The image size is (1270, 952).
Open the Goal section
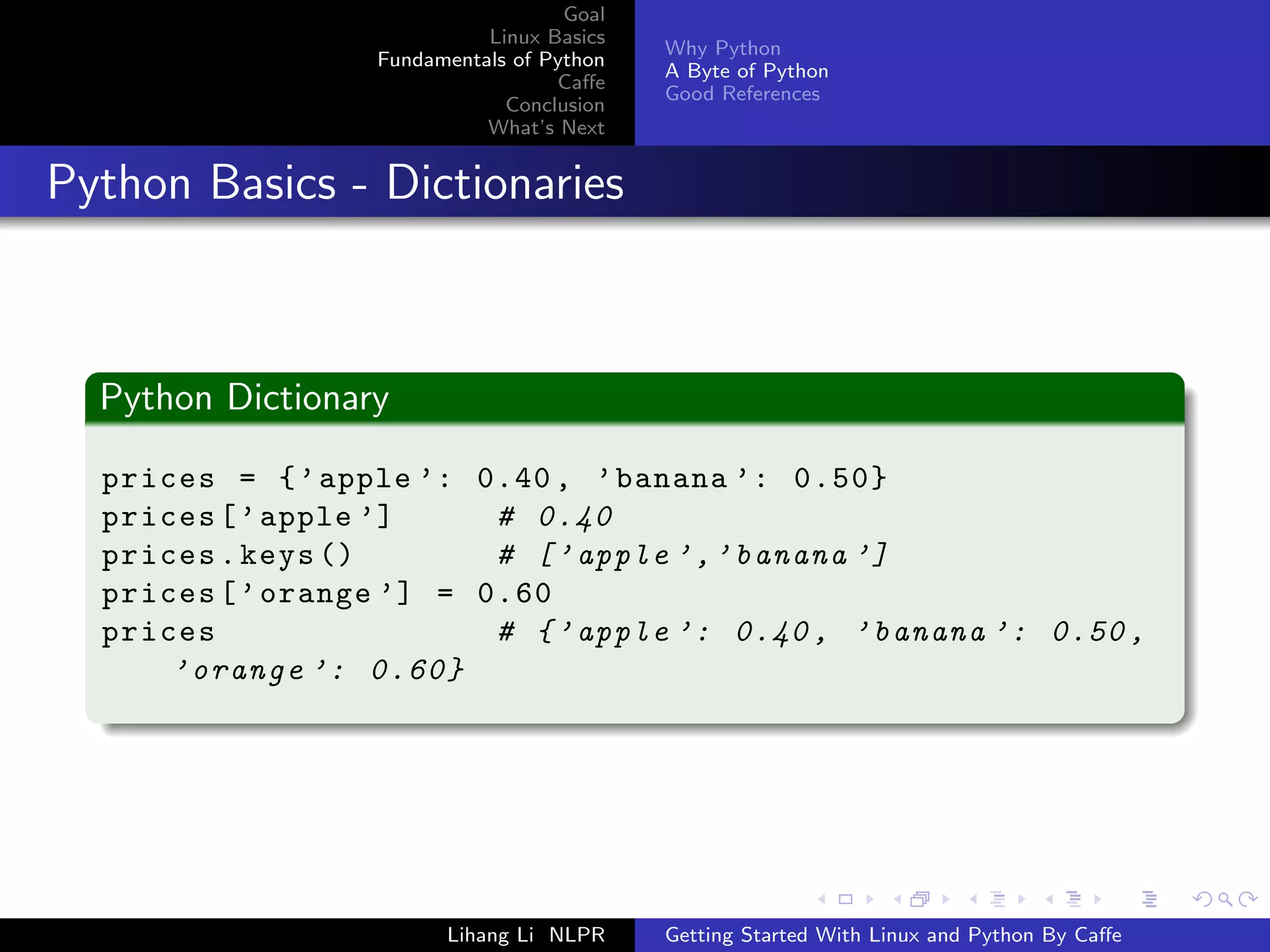[x=584, y=14]
